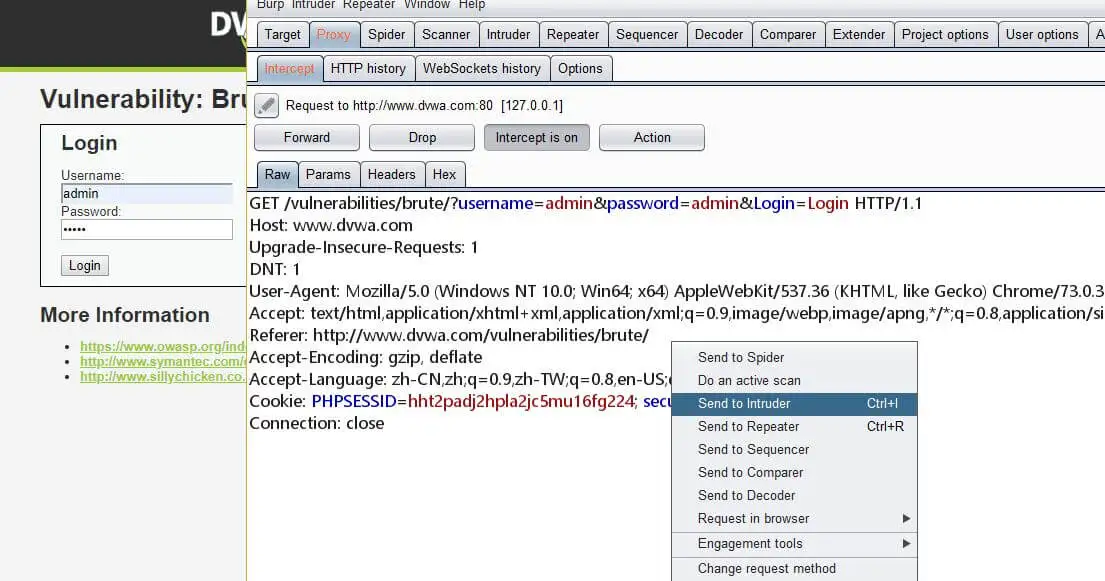Choose Send to Repeater in context menu
The height and width of the screenshot is (581, 1105).
(794, 427)
